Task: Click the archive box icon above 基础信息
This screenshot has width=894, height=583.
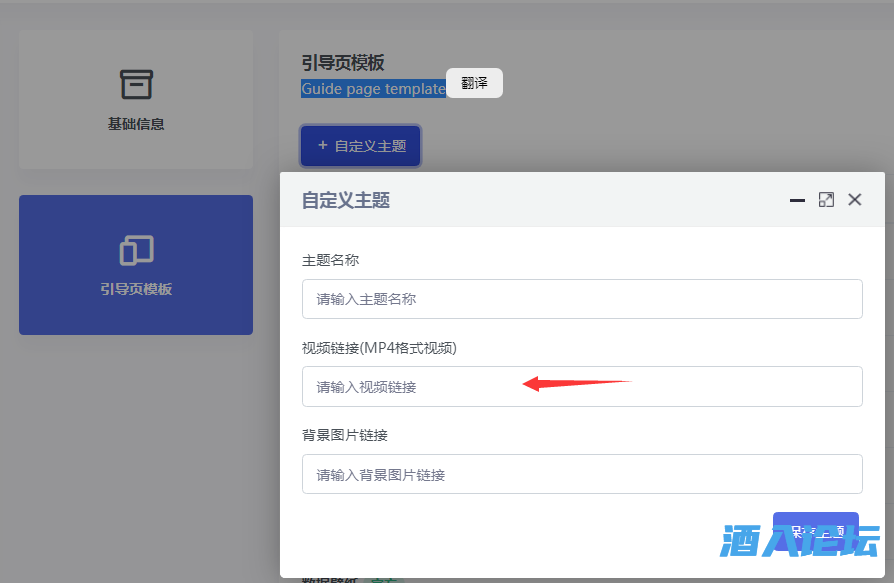Action: point(135,83)
